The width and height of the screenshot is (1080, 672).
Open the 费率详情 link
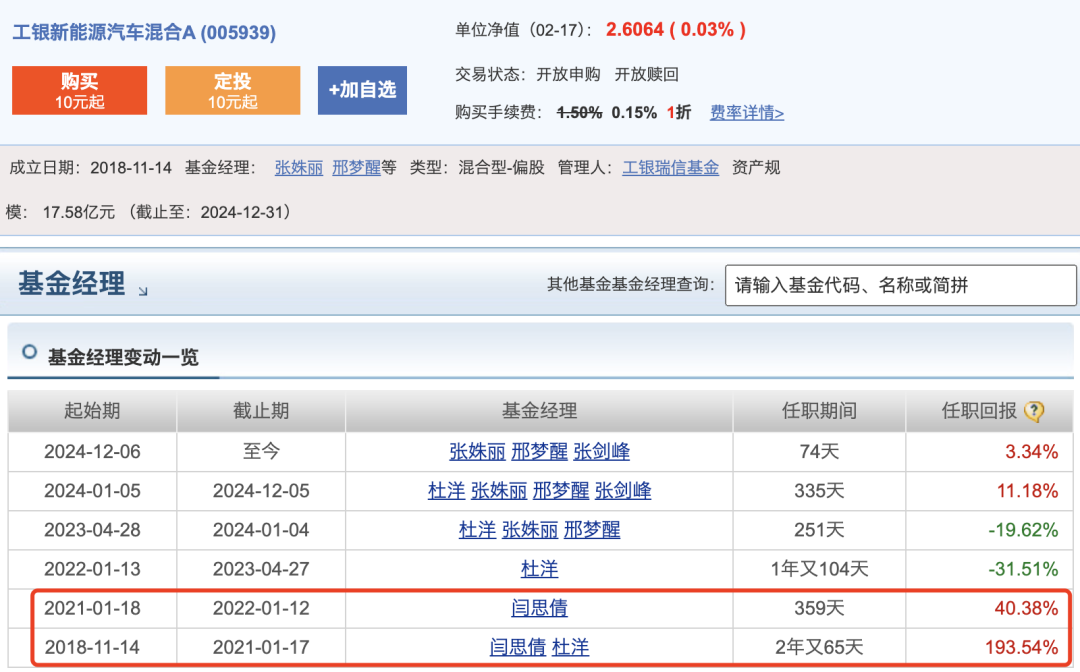pos(747,113)
